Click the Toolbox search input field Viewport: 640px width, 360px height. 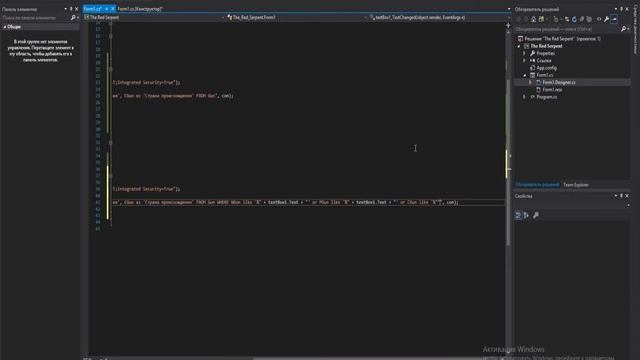click(36, 18)
